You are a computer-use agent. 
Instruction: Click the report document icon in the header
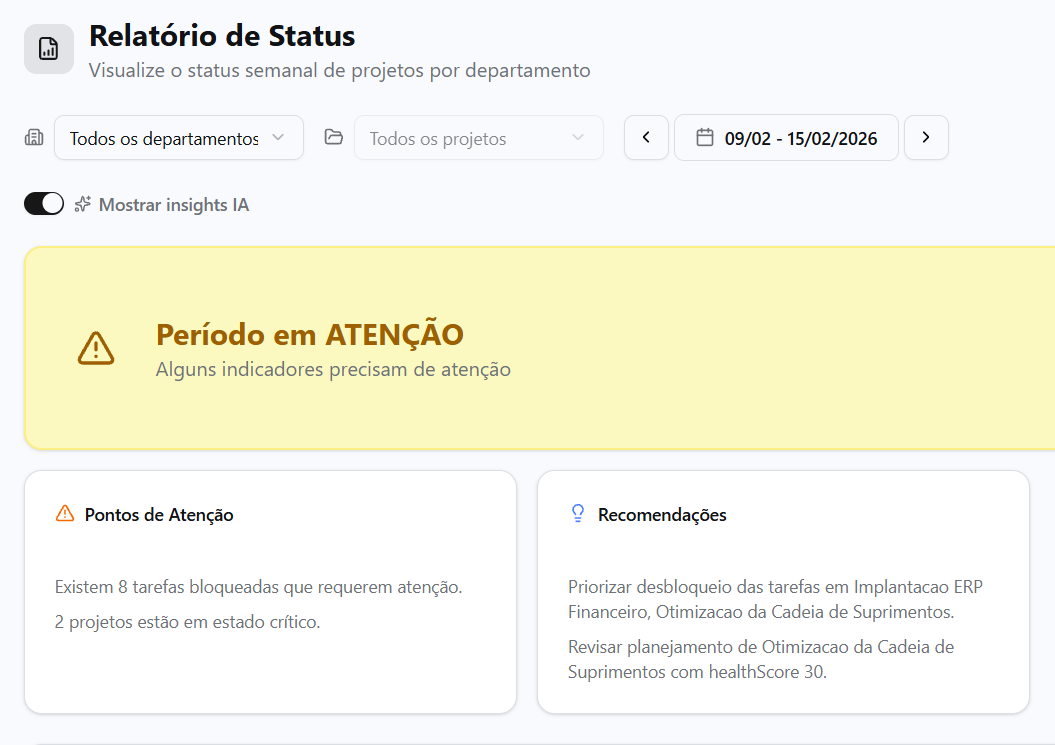48,48
